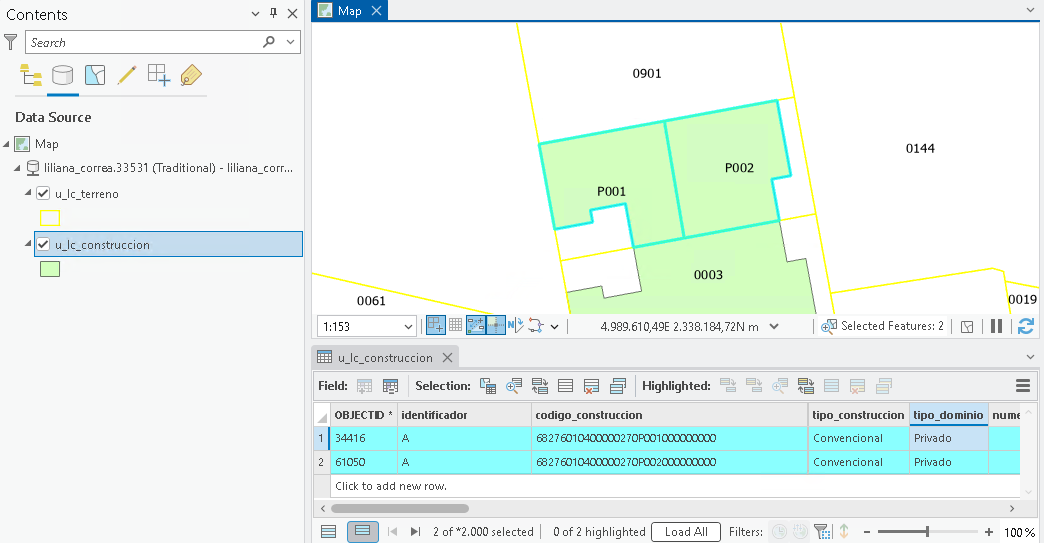This screenshot has height=543, width=1044.
Task: Close the Map view tab
Action: click(x=376, y=11)
